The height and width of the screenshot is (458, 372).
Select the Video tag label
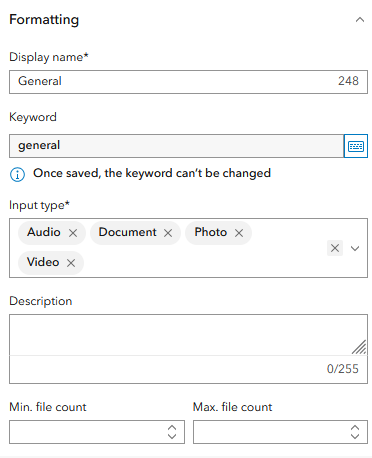pos(43,262)
